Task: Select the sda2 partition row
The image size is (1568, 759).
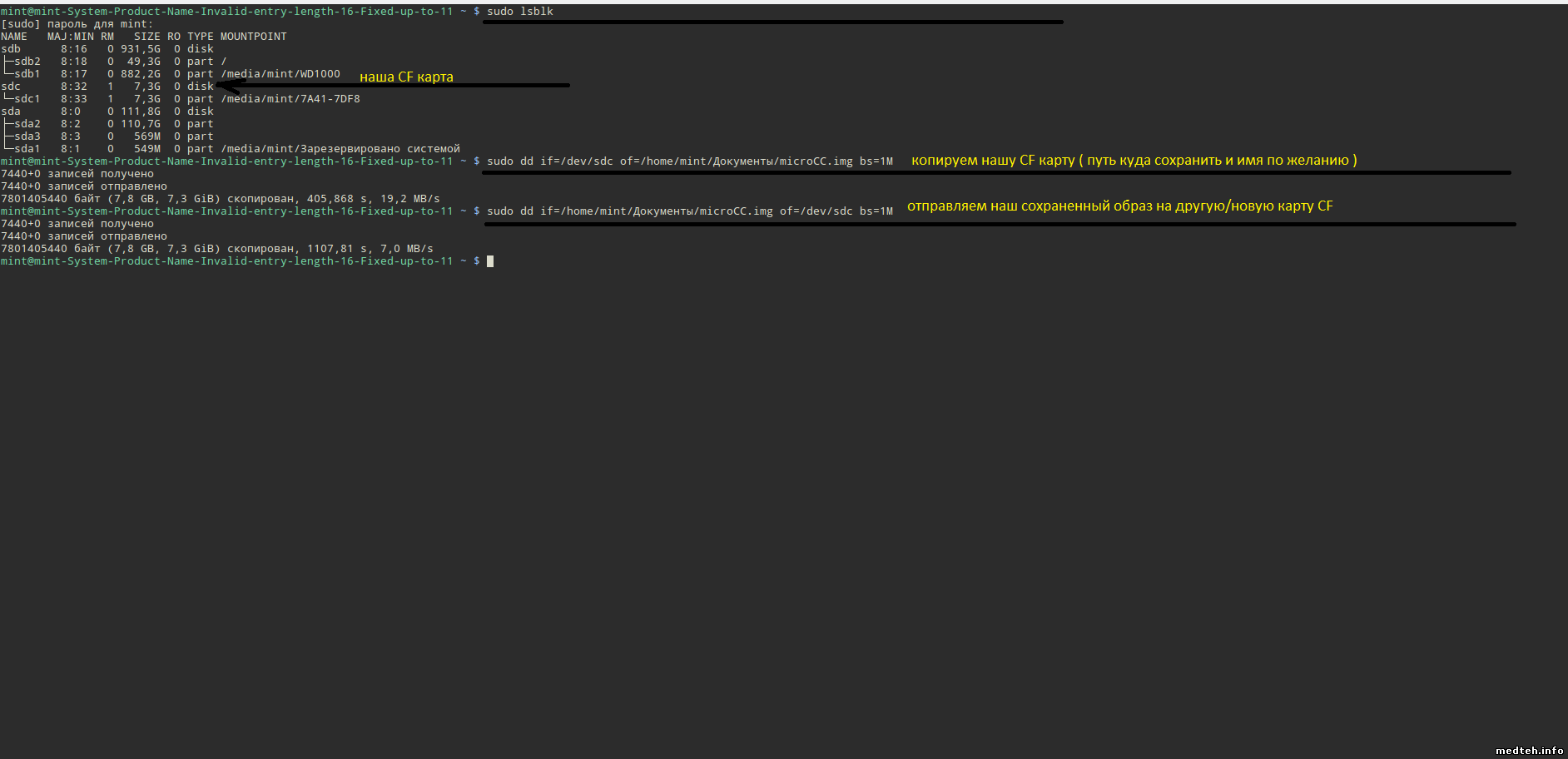Action: [x=27, y=124]
